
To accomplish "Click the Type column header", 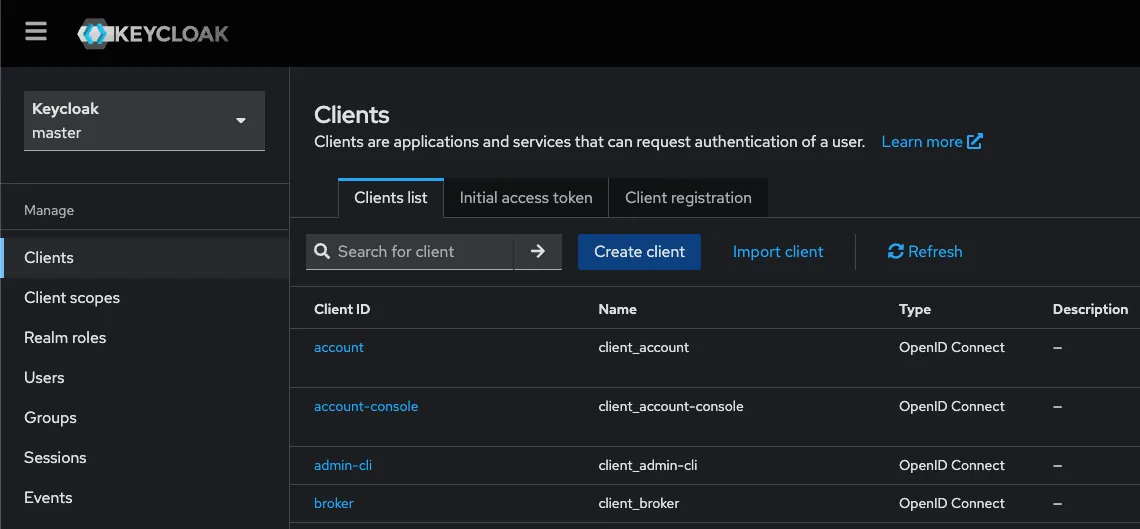I will point(915,309).
